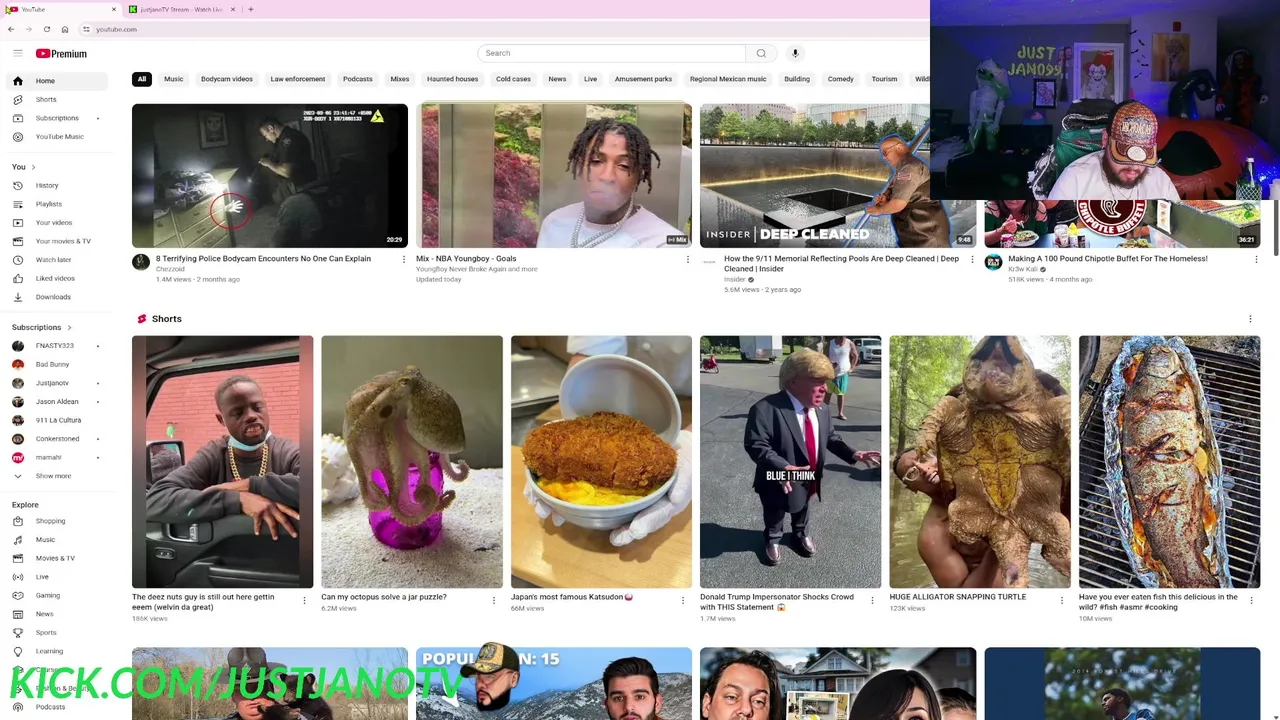Click into the YouTube search field
The height and width of the screenshot is (720, 1280).
[x=611, y=53]
